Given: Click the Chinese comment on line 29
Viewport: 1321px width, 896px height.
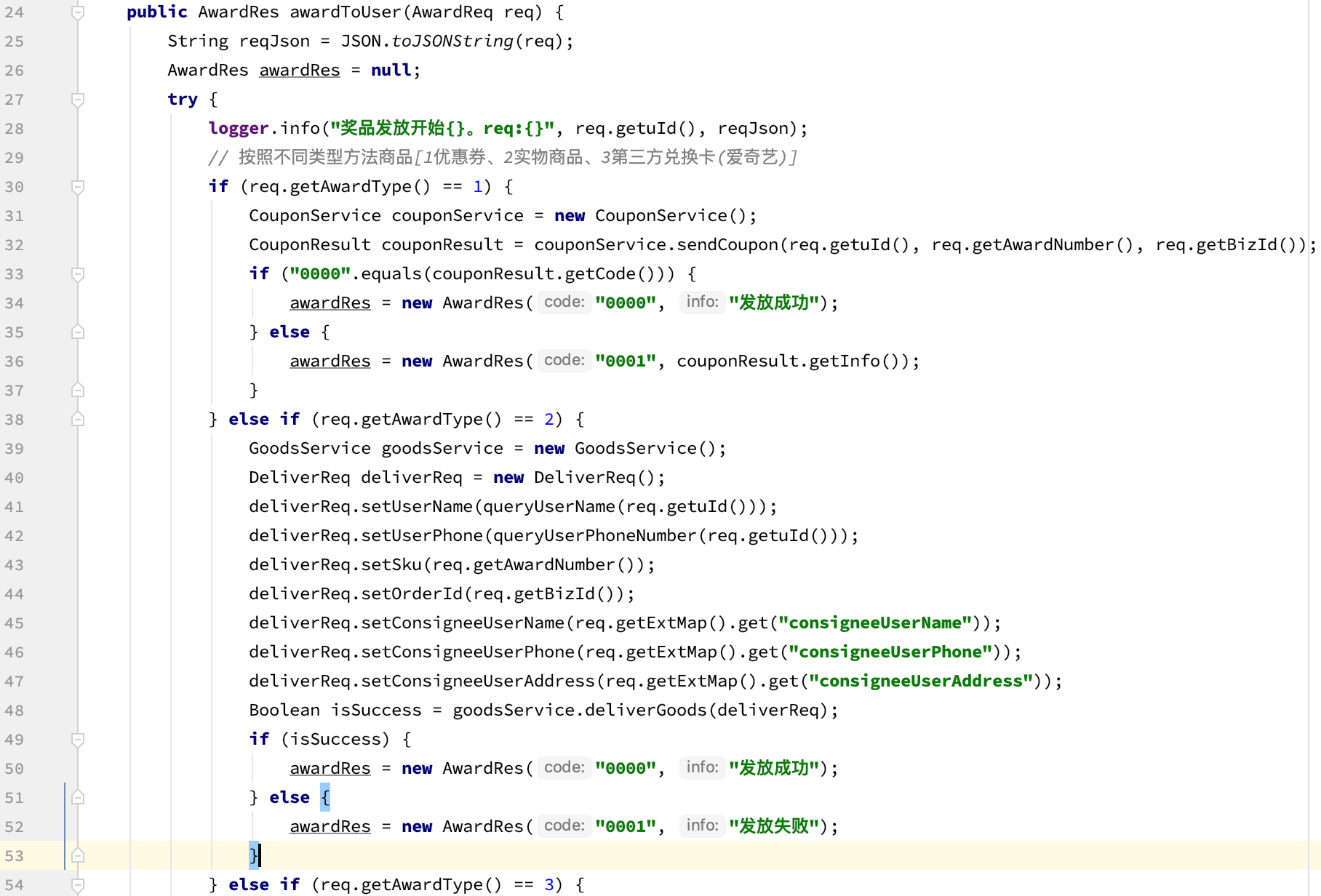Looking at the screenshot, I should tap(502, 158).
